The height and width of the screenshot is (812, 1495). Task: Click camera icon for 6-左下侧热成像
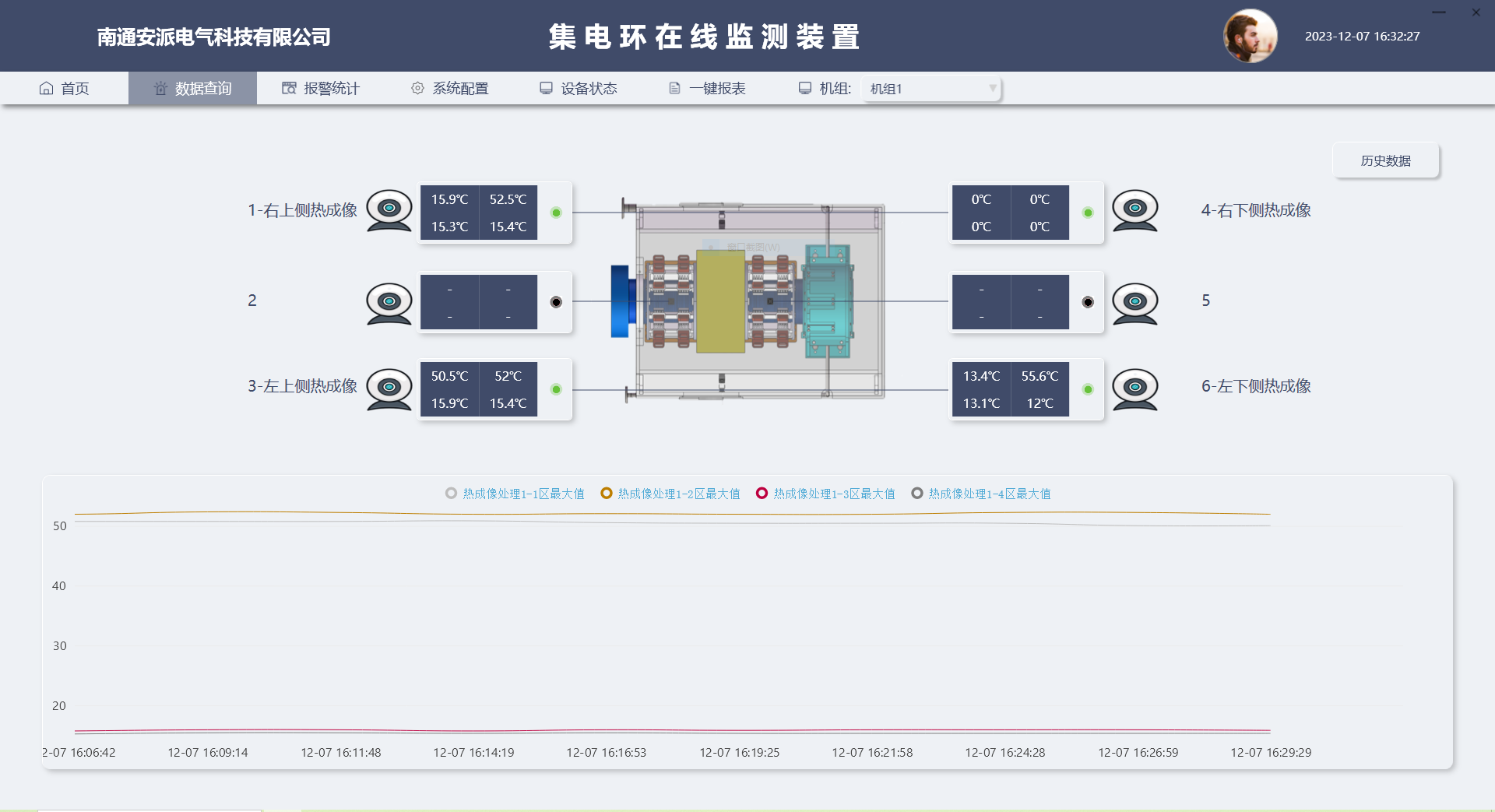coord(1135,389)
